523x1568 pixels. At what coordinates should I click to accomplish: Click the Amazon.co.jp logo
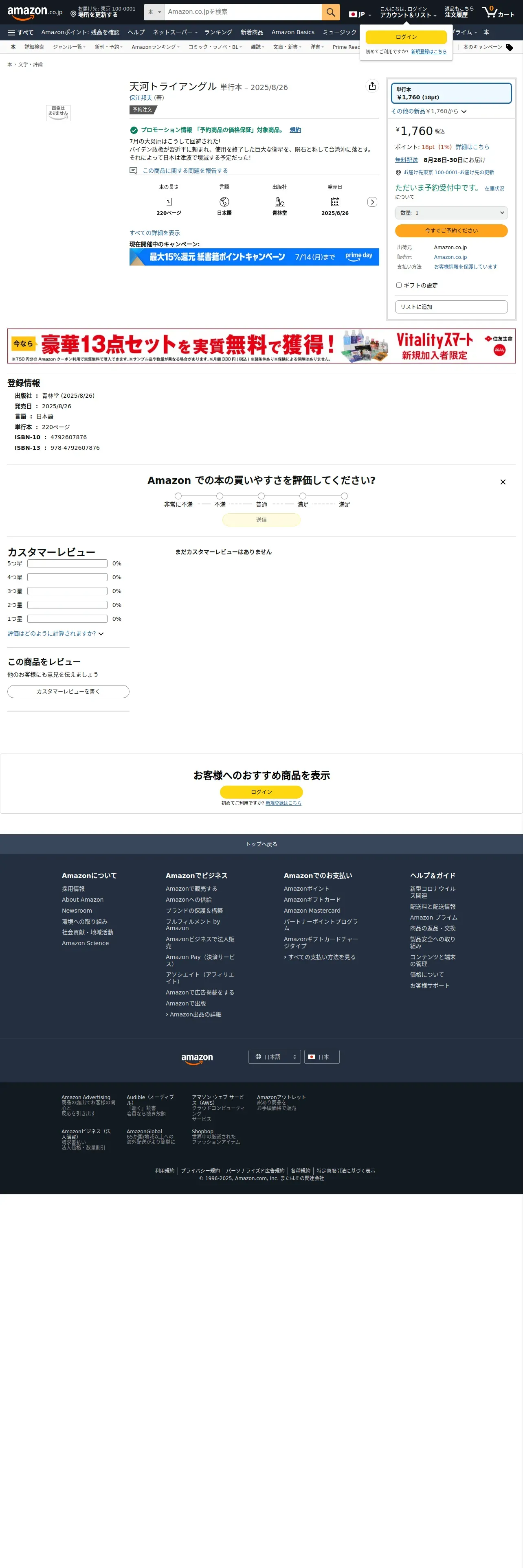(35, 12)
